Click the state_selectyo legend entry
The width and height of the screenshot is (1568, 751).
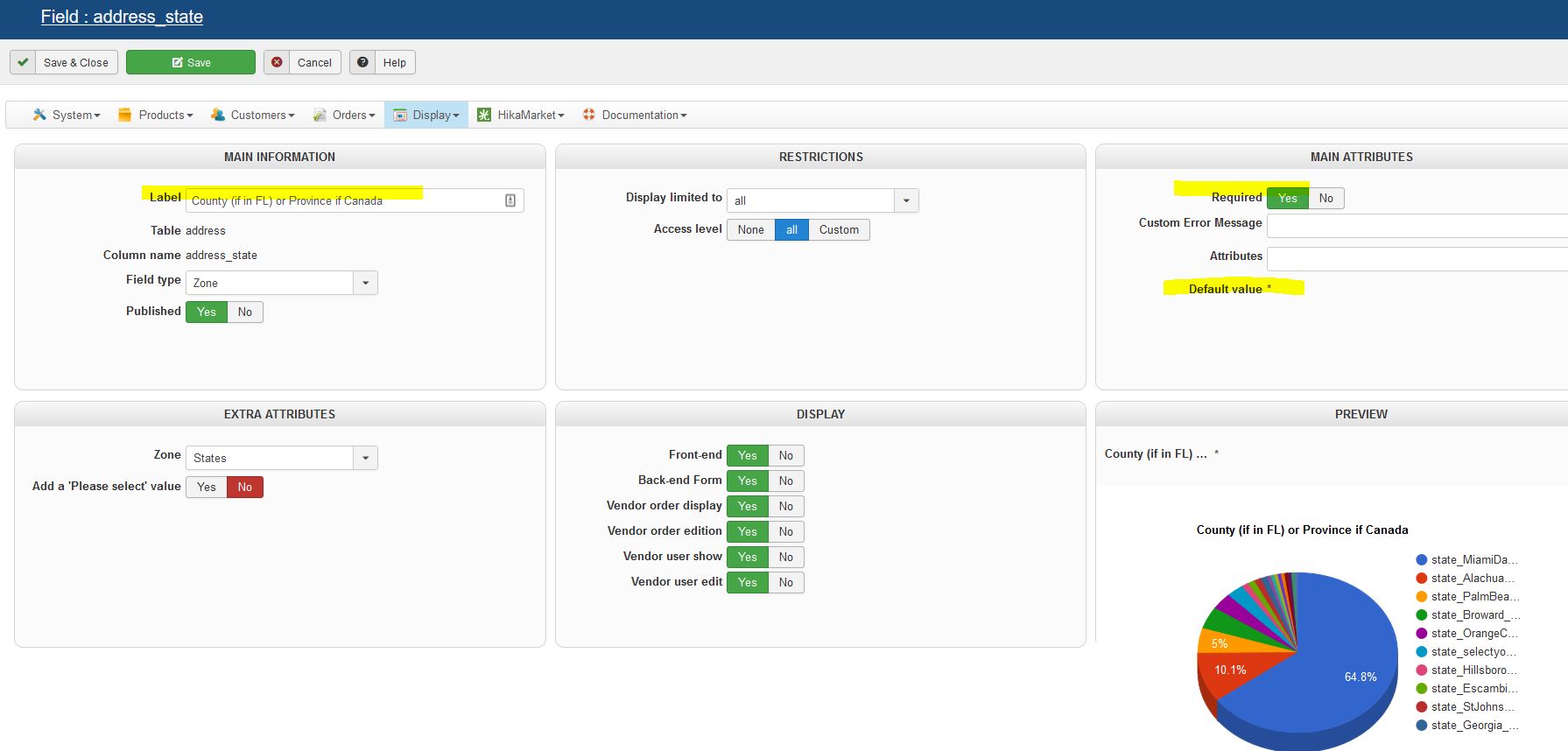tap(1468, 652)
